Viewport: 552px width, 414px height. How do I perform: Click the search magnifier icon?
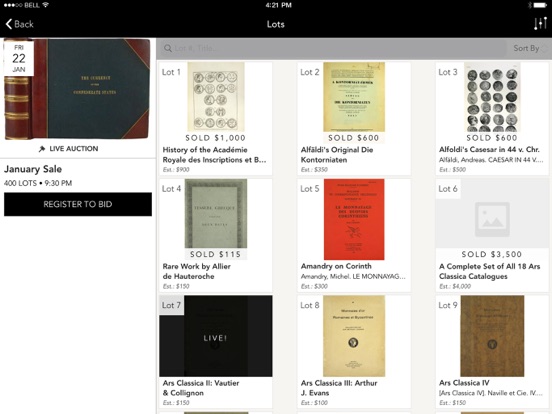click(168, 48)
